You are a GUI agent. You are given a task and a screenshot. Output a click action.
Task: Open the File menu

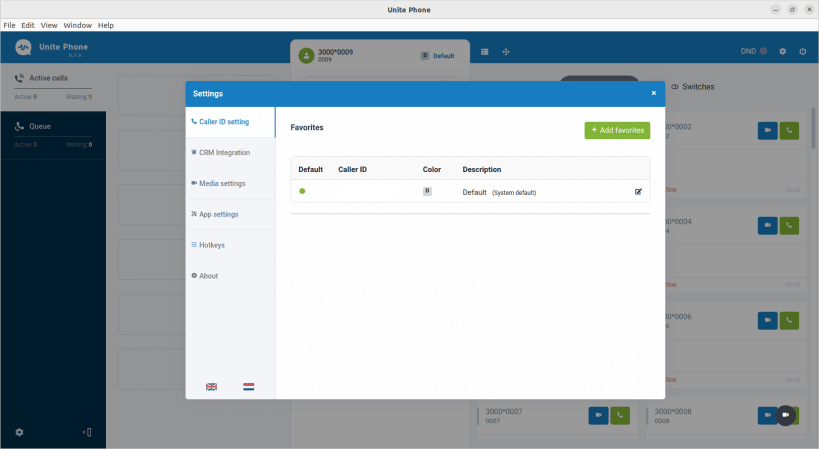[9, 25]
